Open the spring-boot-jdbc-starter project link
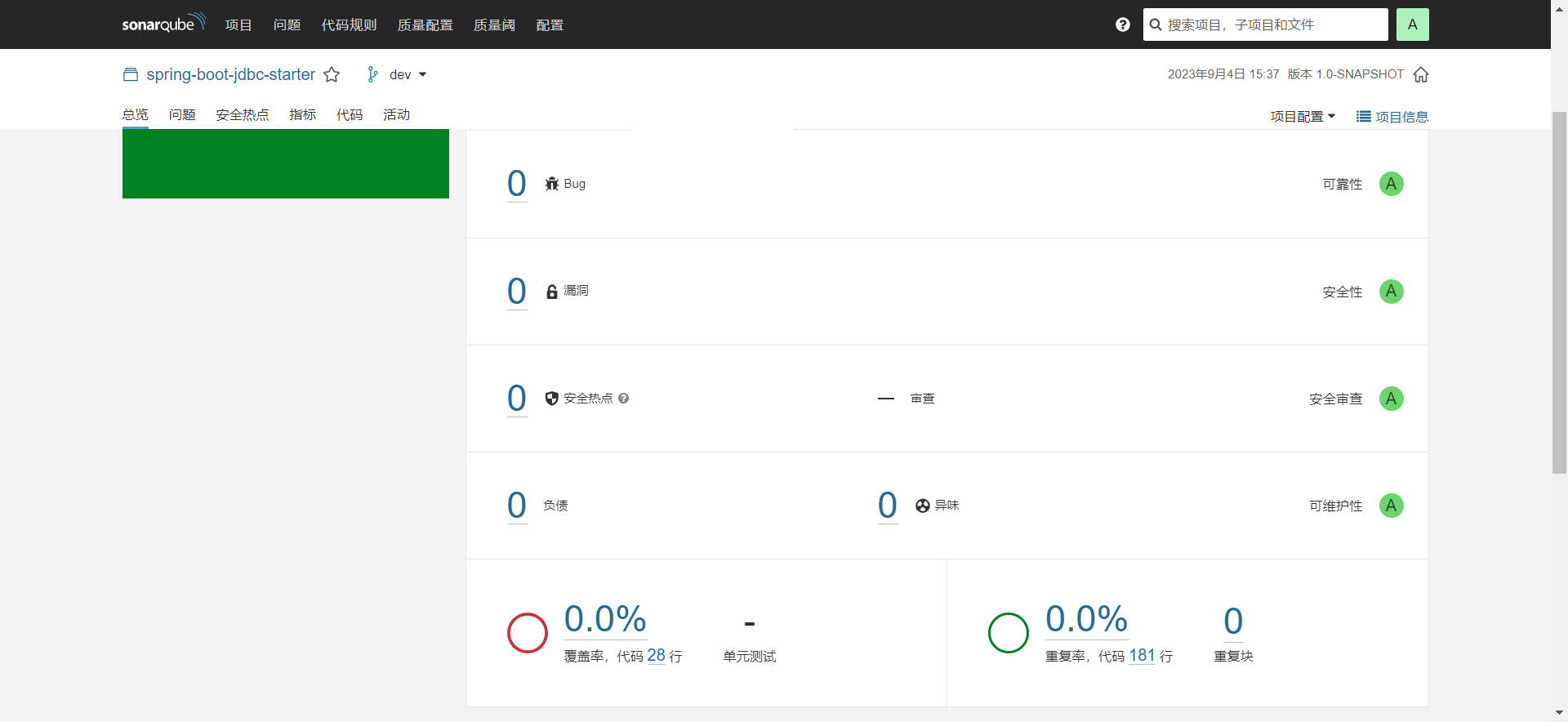Image resolution: width=1568 pixels, height=722 pixels. tap(231, 74)
